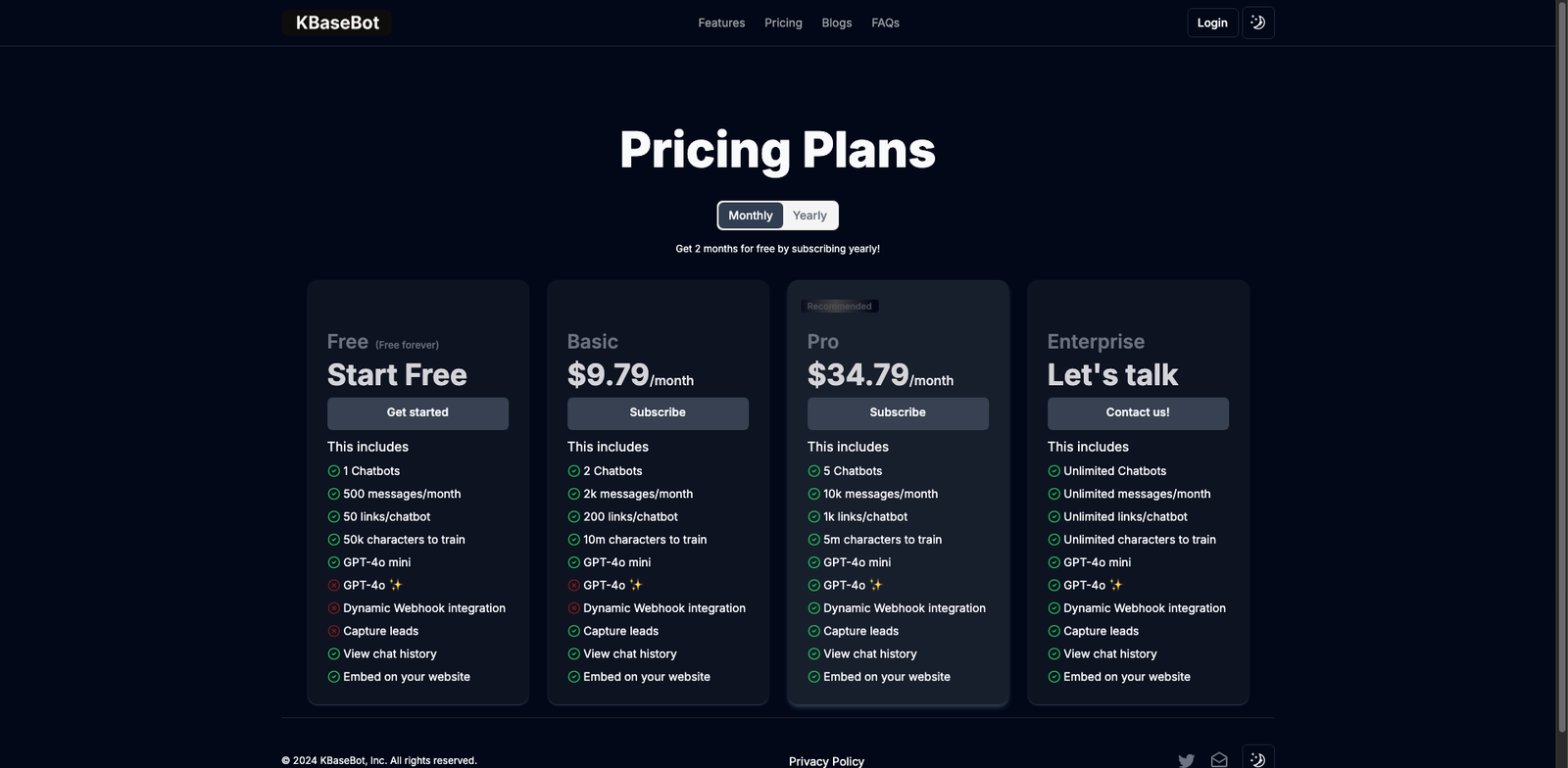Click Contact us! on the Enterprise plan
Image resolution: width=1568 pixels, height=768 pixels.
click(1138, 412)
